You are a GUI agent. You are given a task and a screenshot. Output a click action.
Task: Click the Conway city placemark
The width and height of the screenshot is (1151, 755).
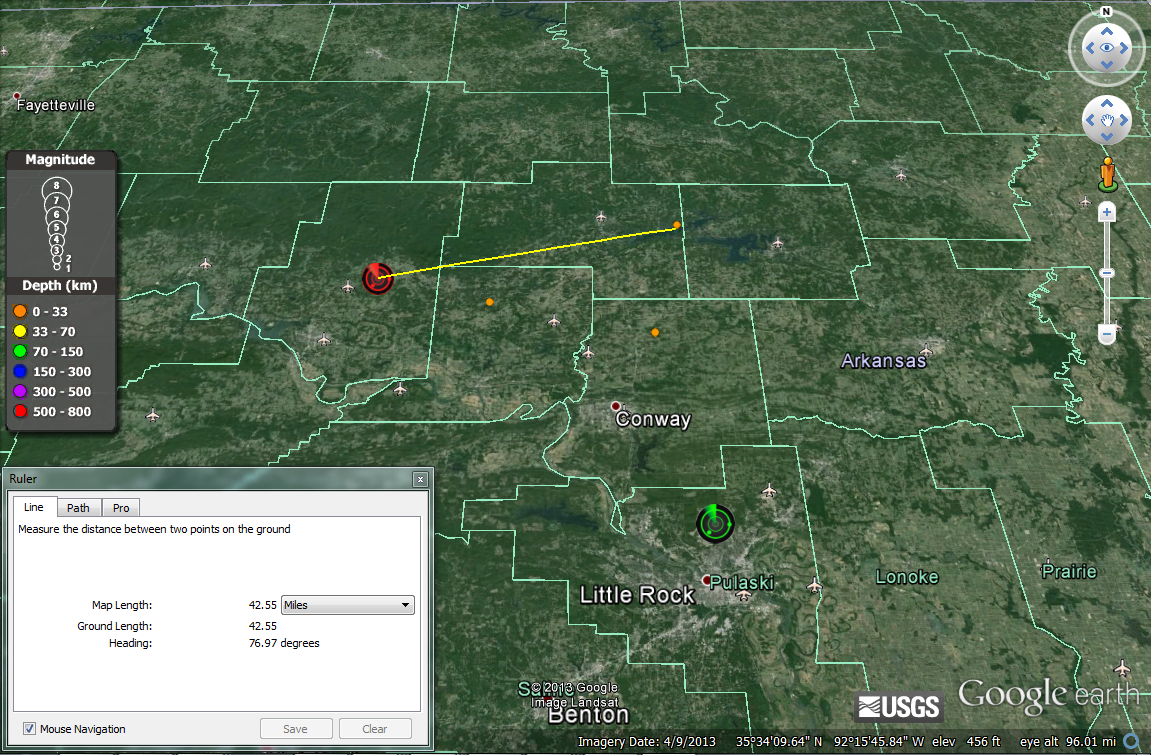pyautogui.click(x=616, y=406)
